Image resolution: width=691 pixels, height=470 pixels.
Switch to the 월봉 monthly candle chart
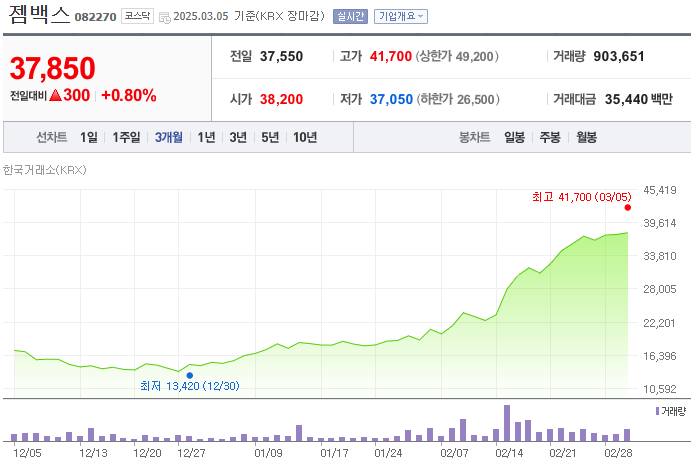(587, 137)
